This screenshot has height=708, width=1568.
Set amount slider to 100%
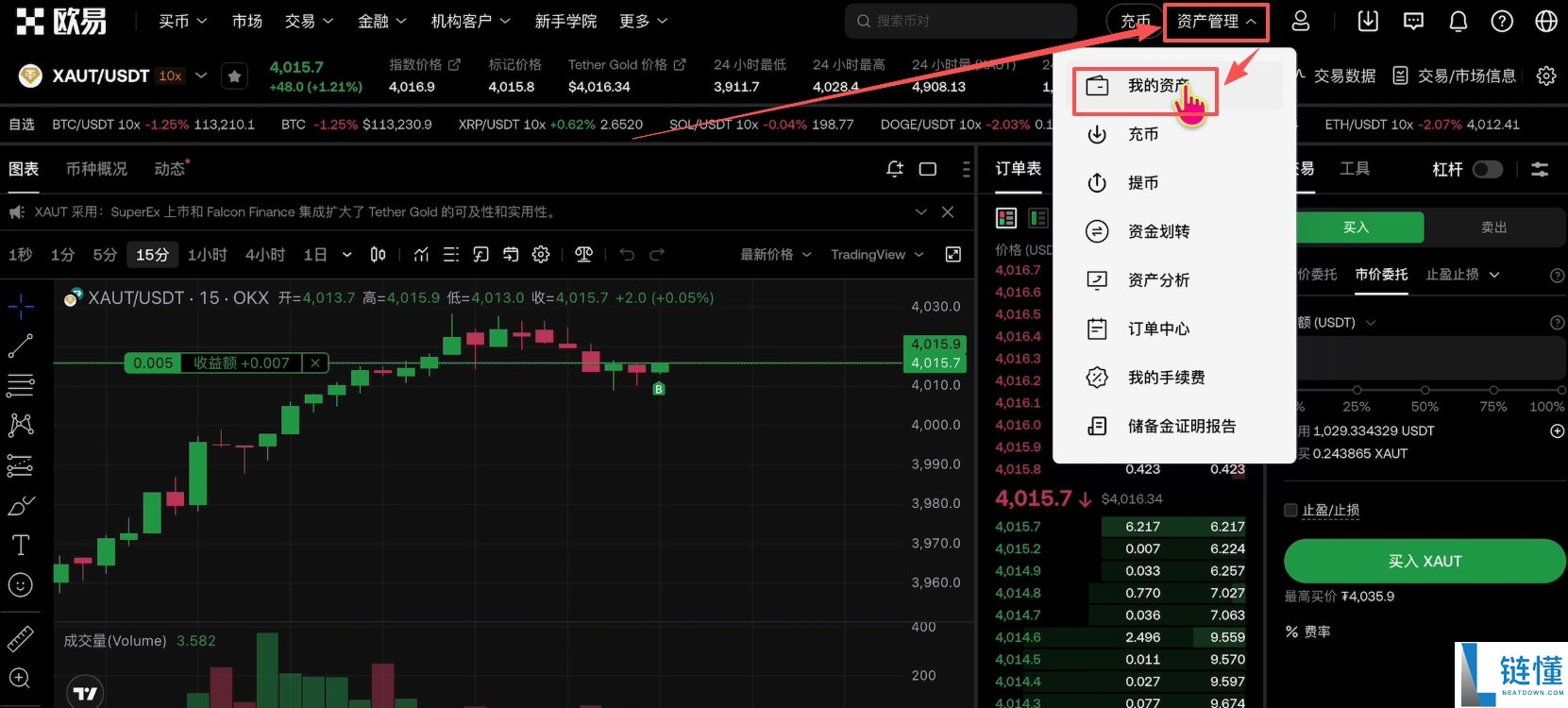click(x=1561, y=390)
